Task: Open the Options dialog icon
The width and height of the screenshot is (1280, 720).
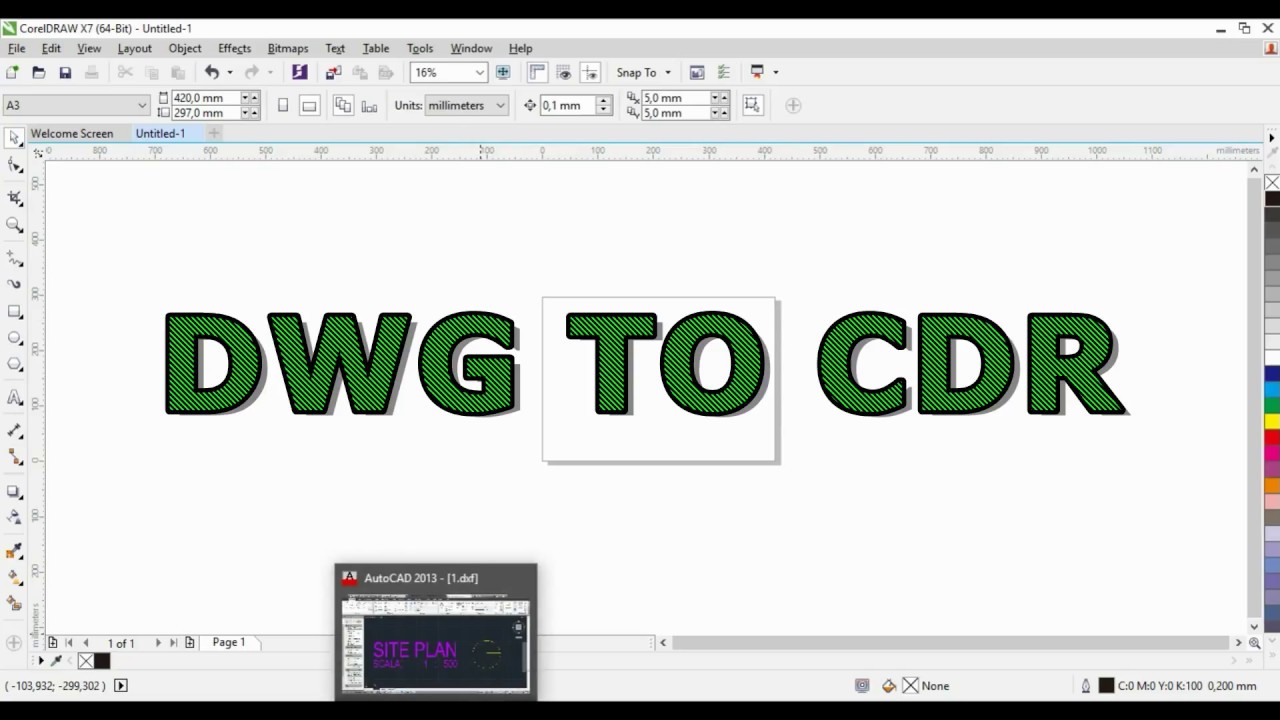Action: coord(724,72)
